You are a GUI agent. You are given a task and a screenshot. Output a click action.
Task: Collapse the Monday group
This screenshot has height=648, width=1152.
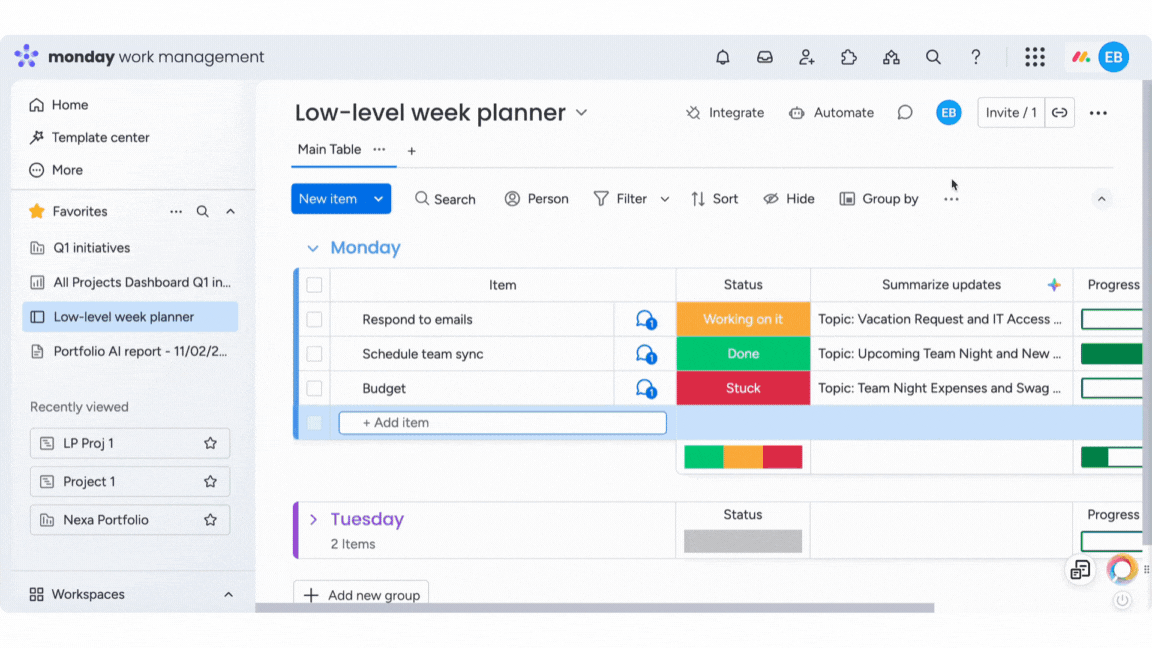pos(313,248)
